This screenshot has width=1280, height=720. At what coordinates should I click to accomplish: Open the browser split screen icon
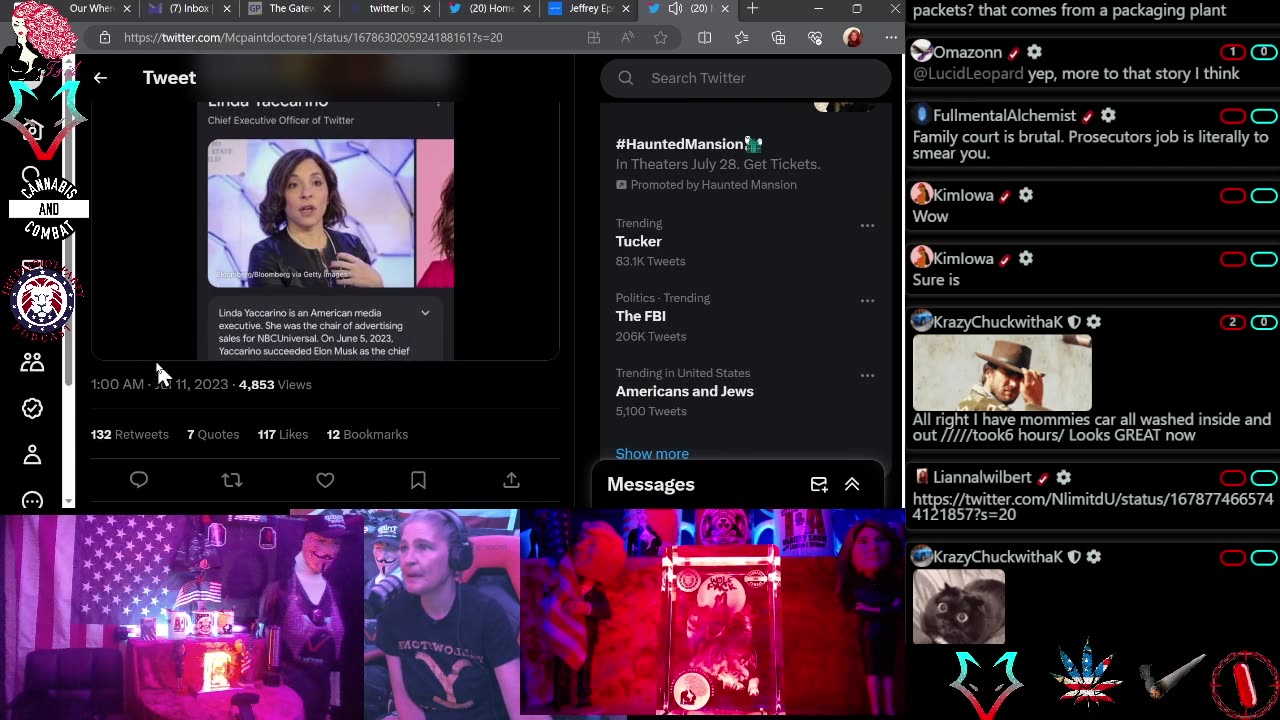tap(704, 37)
